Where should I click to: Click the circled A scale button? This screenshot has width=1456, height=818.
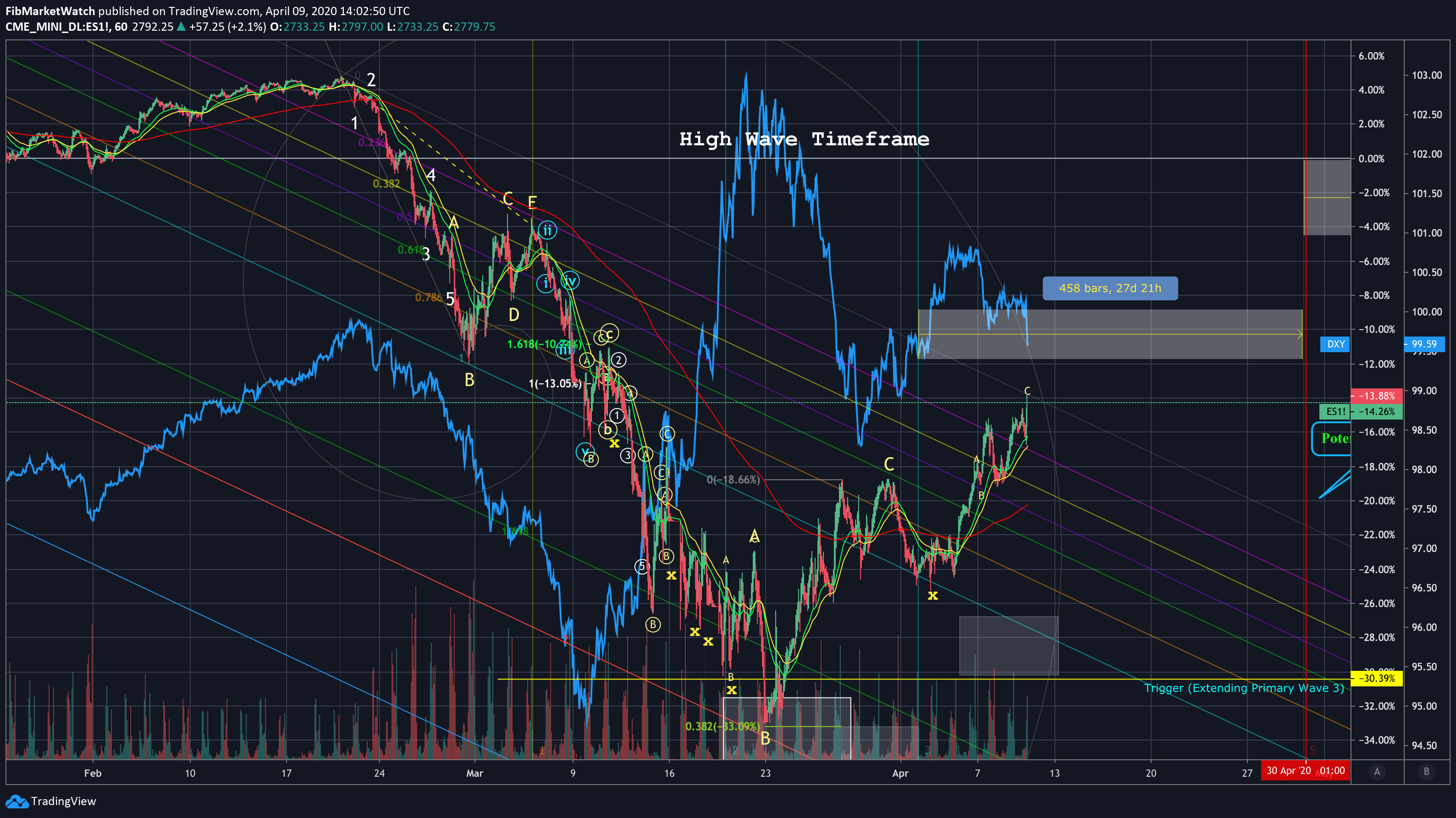[1377, 772]
